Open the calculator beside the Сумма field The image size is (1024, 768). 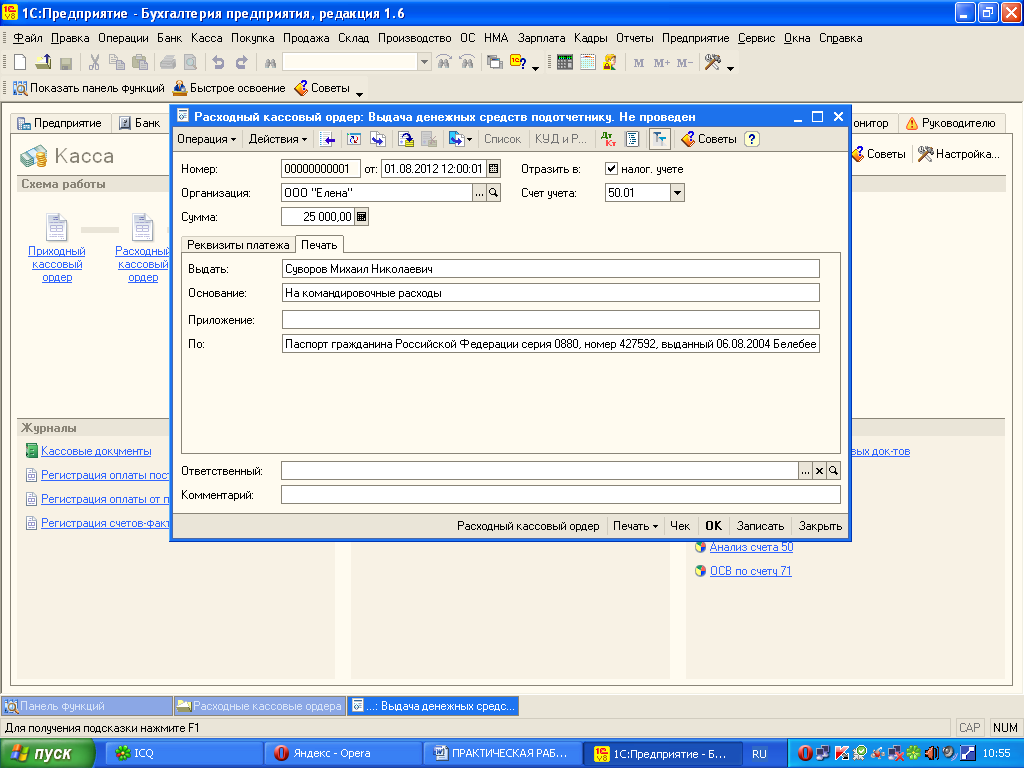pos(361,217)
